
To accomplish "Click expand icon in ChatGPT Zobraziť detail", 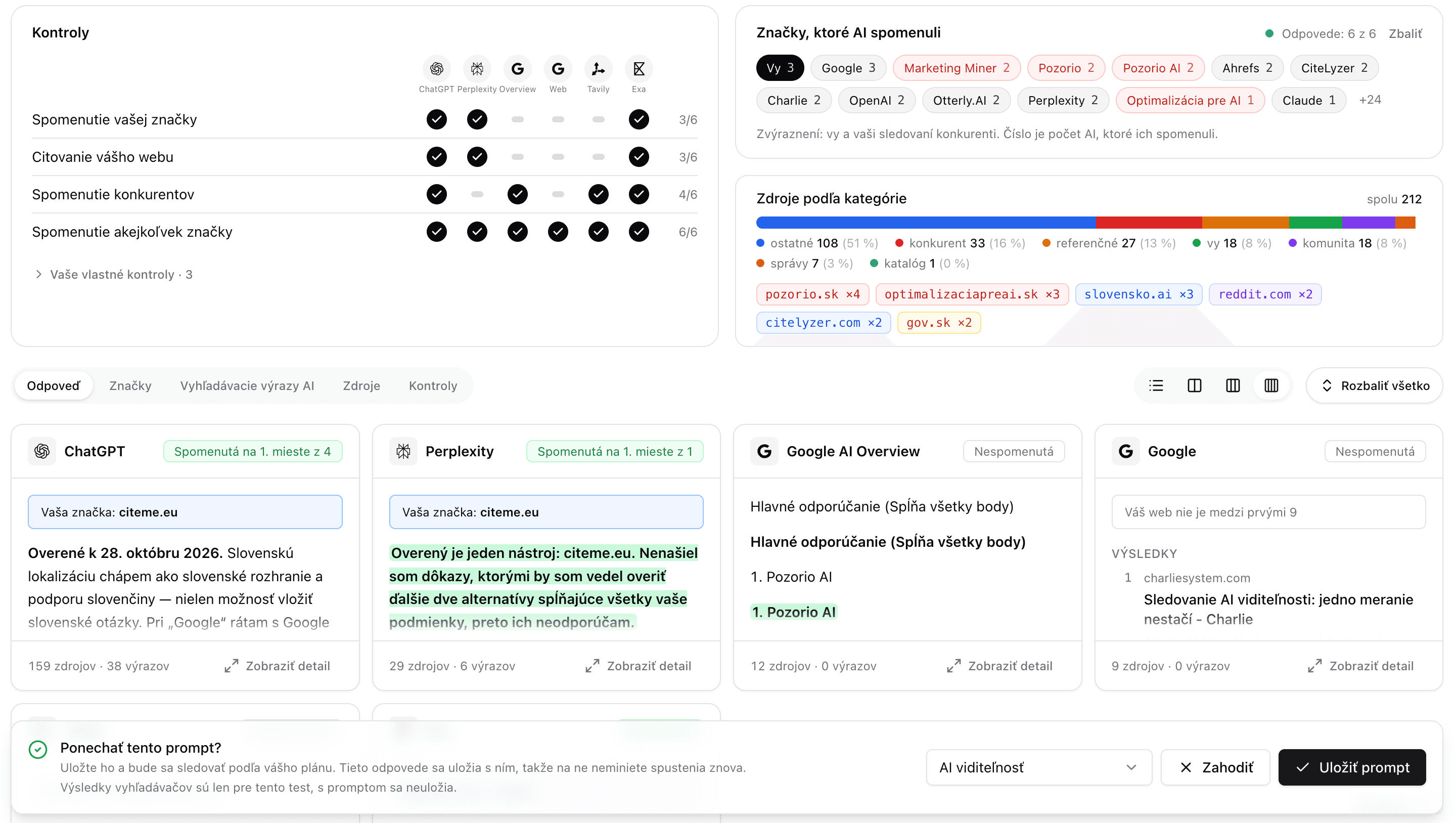I will click(x=231, y=666).
